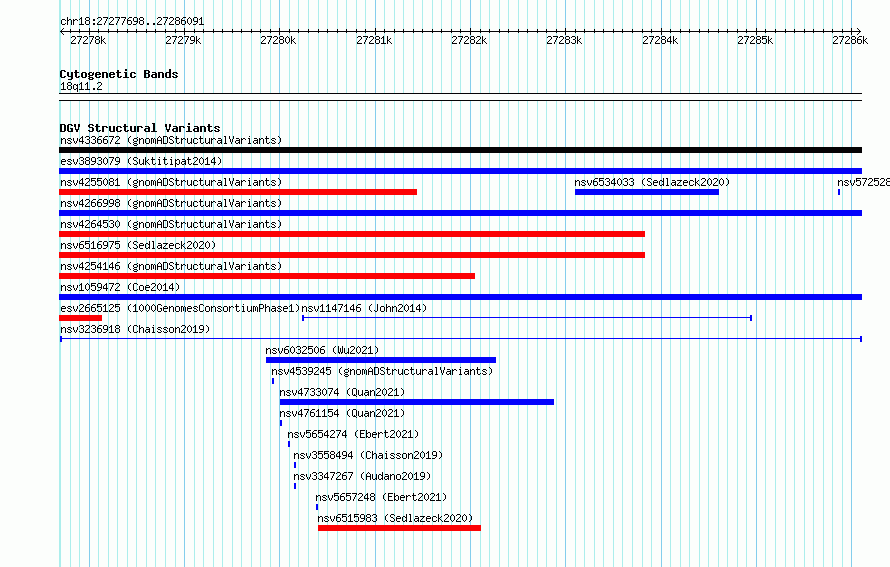Screen dimensions: 890x567
Task: Click the black nsv4336672 variant bar
Action: pyautogui.click(x=460, y=150)
